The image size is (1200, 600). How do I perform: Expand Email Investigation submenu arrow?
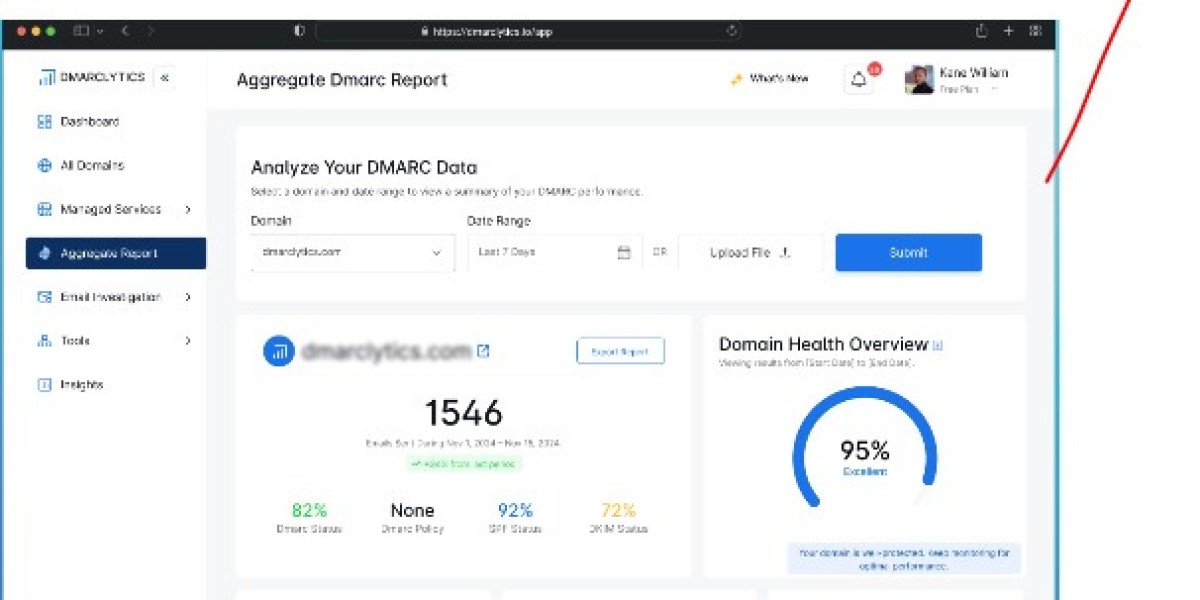pos(188,297)
